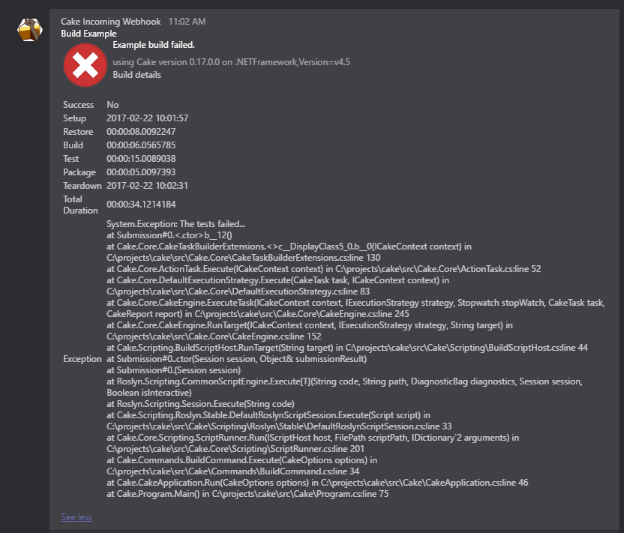624x533 pixels.
Task: Select the Build field label
Action: tap(73, 145)
